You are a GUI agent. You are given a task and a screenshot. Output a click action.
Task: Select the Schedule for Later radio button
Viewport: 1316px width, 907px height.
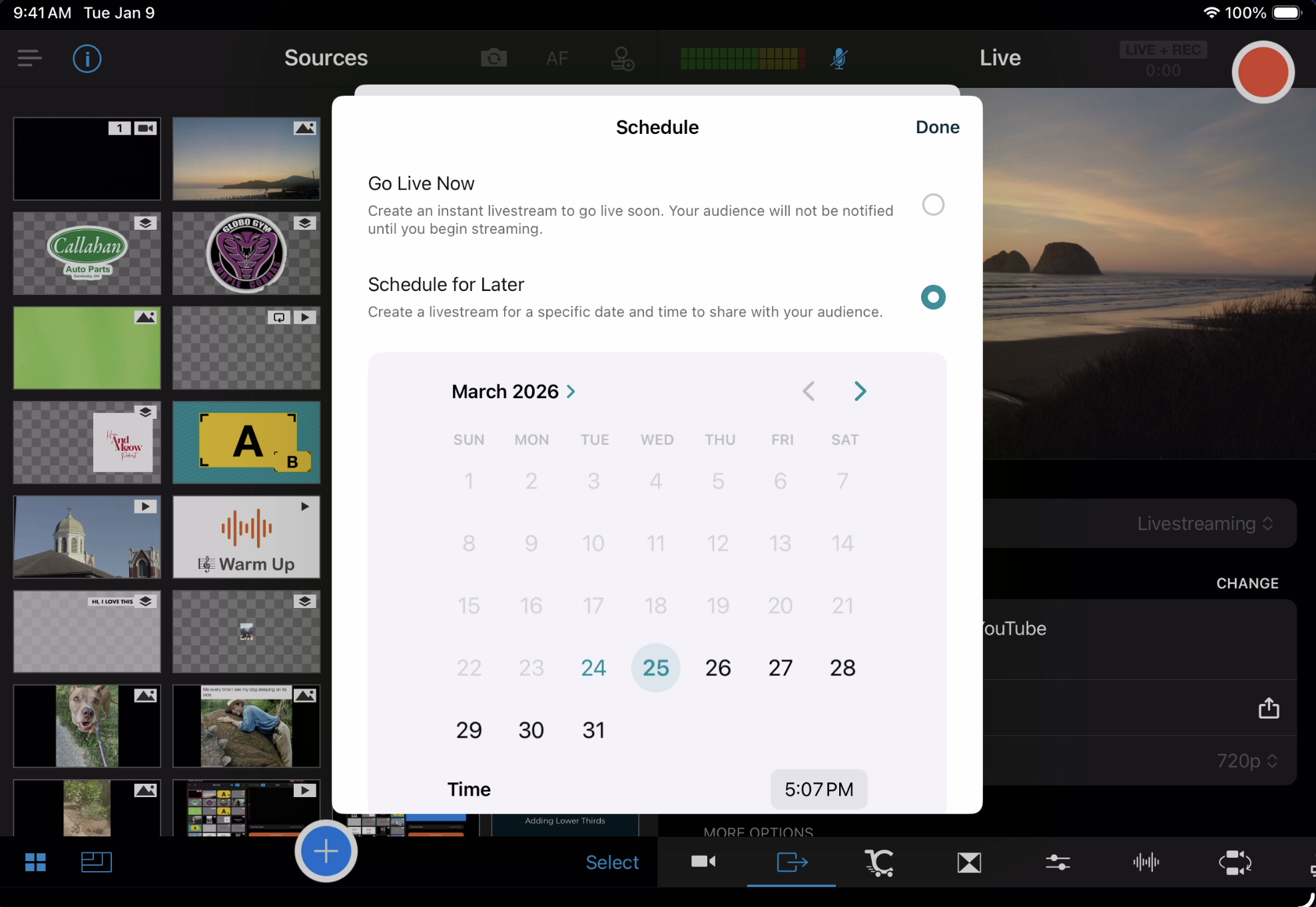[x=933, y=297]
